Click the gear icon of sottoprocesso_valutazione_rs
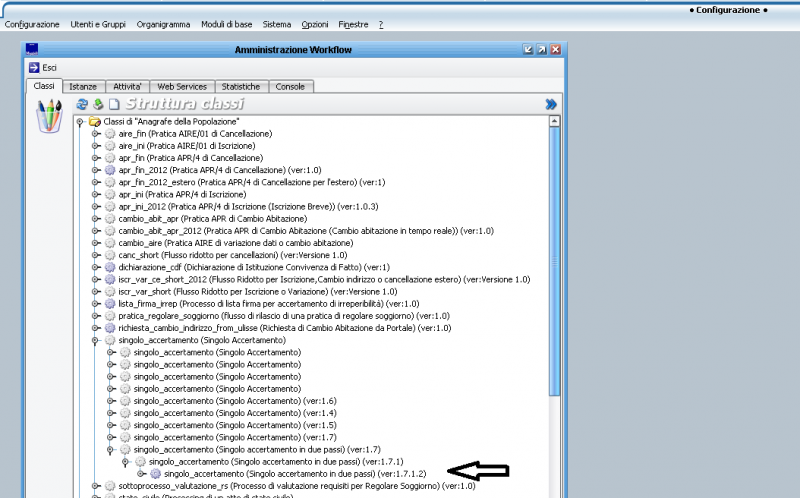Viewport: 800px width, 498px height. coord(110,486)
